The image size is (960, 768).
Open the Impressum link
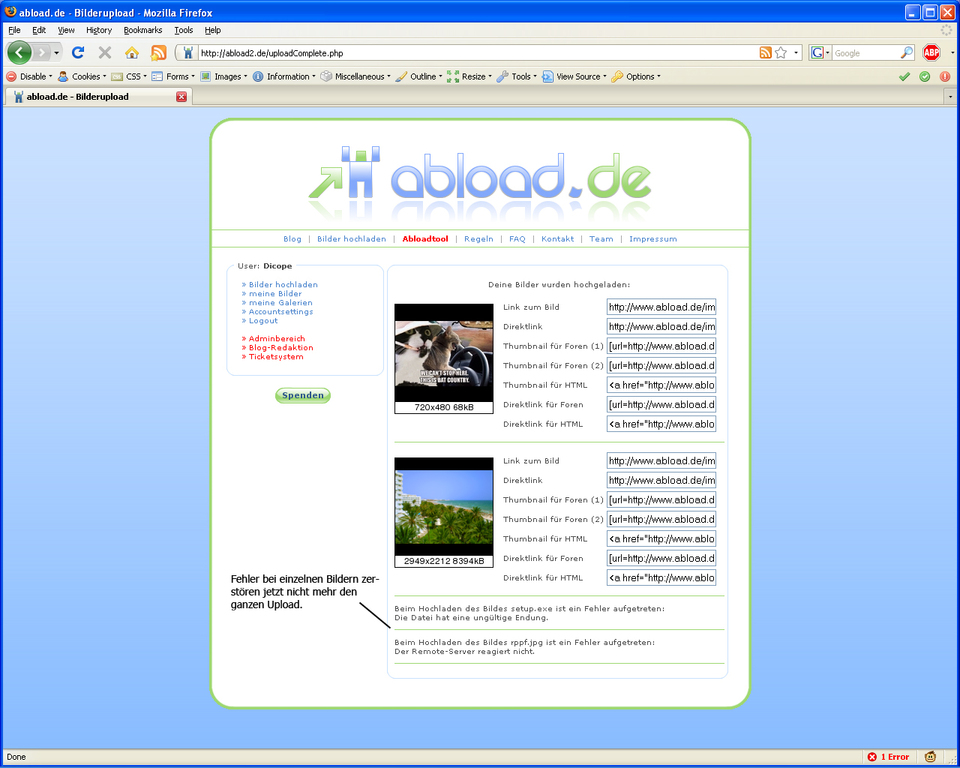click(x=653, y=239)
